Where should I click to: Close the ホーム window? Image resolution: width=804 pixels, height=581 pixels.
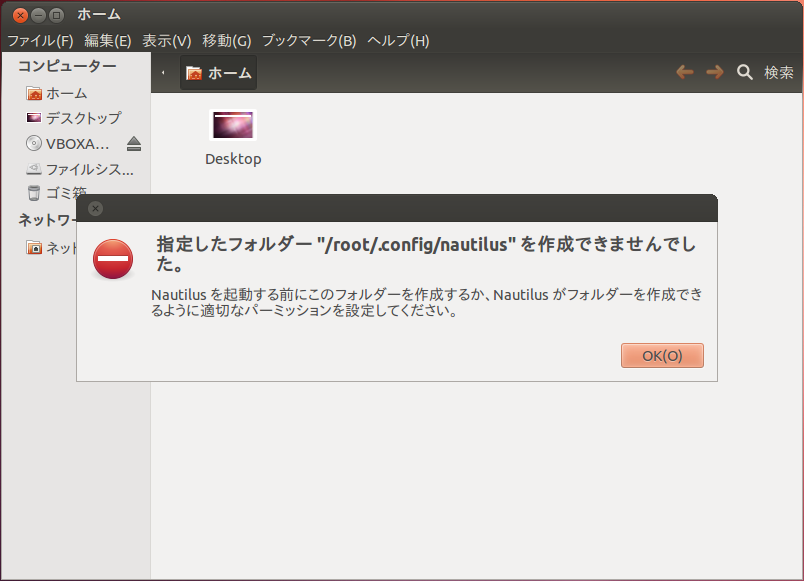tap(20, 15)
